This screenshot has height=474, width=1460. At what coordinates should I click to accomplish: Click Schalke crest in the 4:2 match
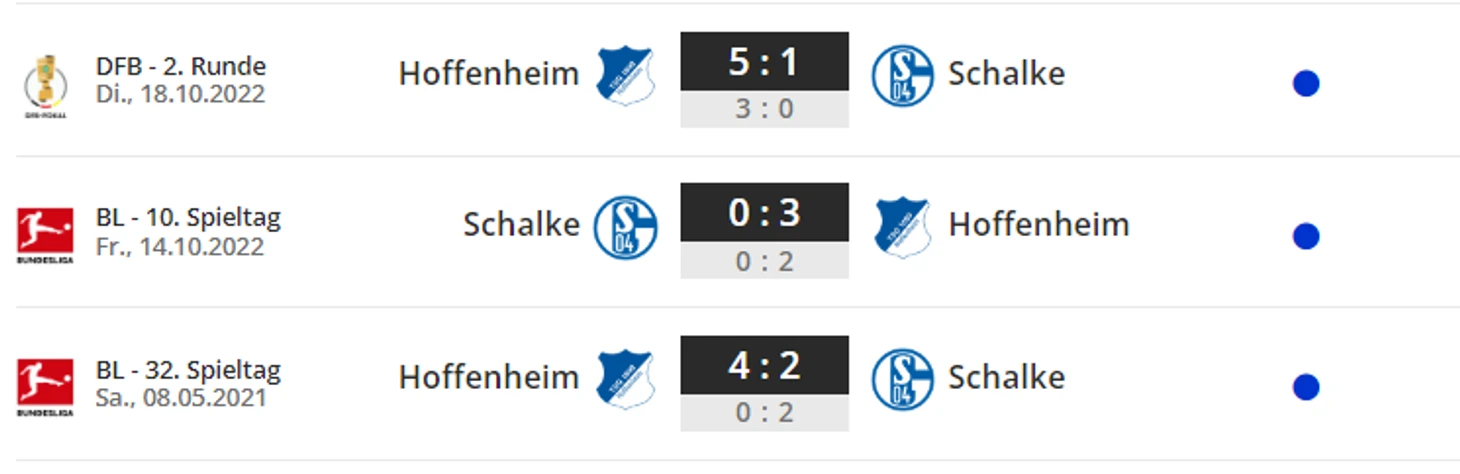pyautogui.click(x=902, y=379)
